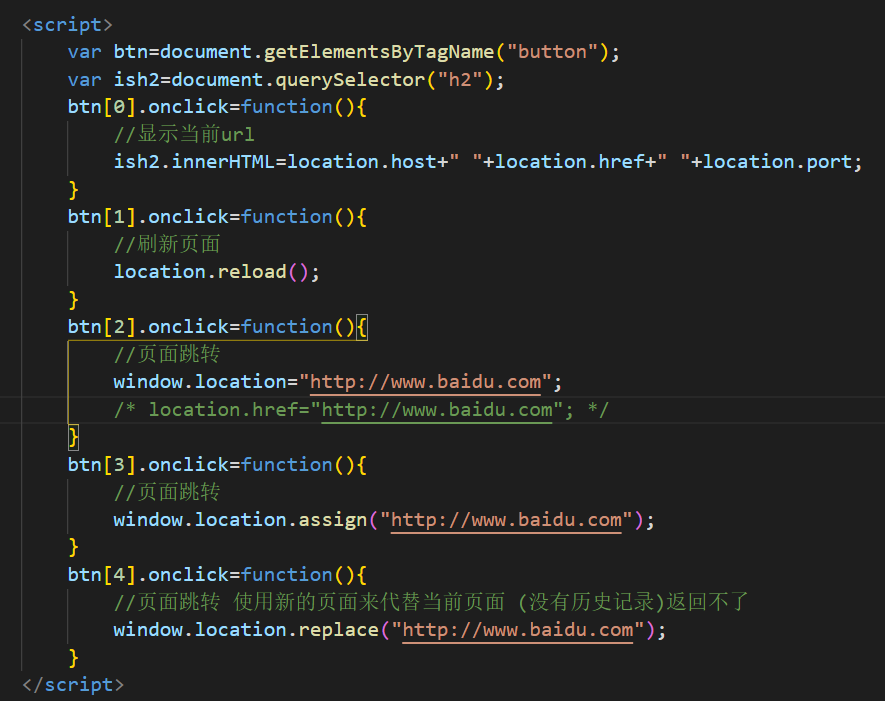The height and width of the screenshot is (701, 885).
Task: Click the comment //刷新页面
Action: coord(167,244)
